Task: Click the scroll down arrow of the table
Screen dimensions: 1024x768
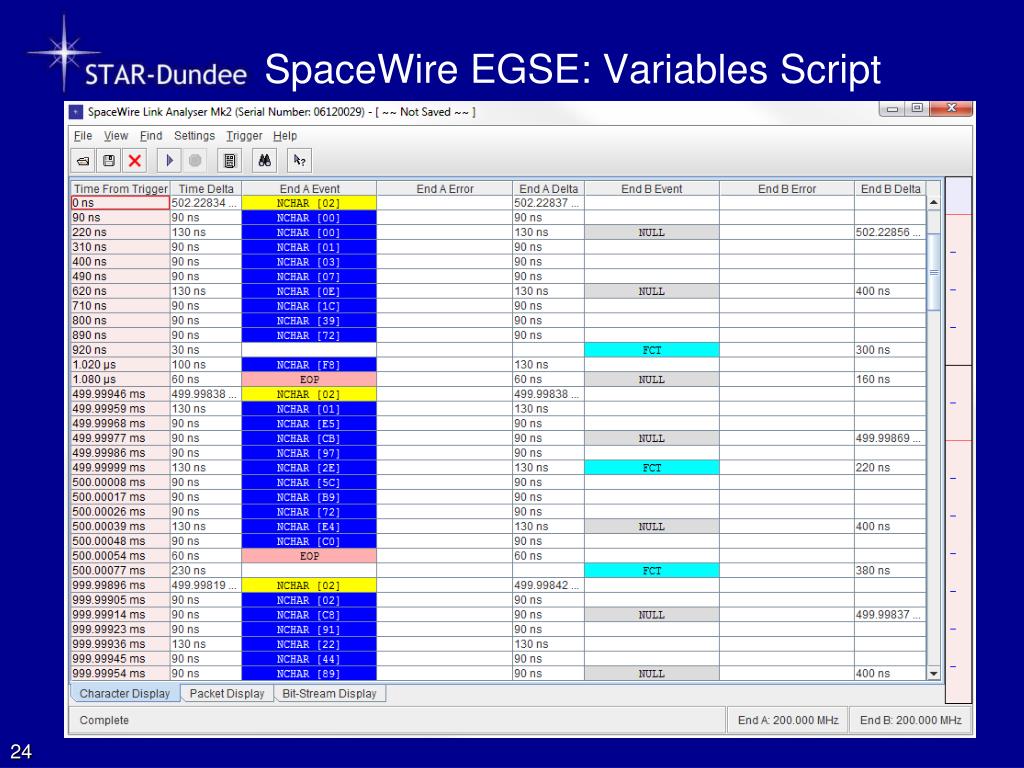Action: point(934,673)
